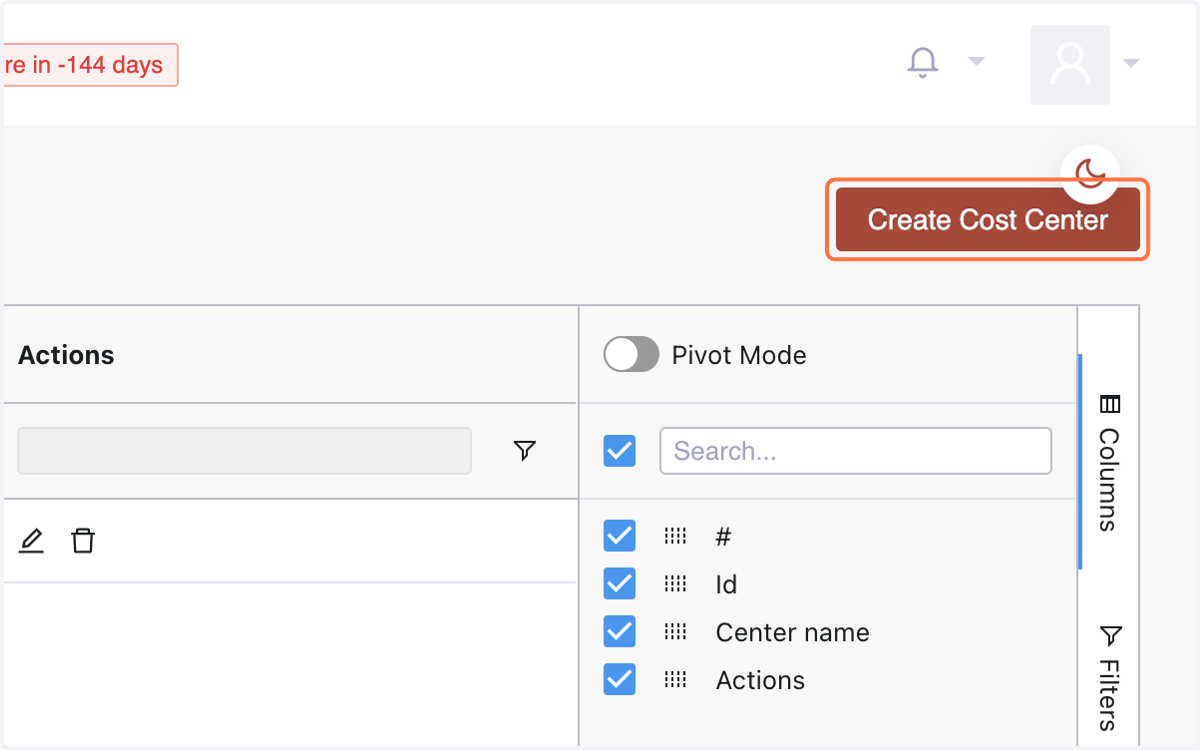Expand the dropdown arrow beside the bell
This screenshot has height=750, width=1200.
pos(977,62)
